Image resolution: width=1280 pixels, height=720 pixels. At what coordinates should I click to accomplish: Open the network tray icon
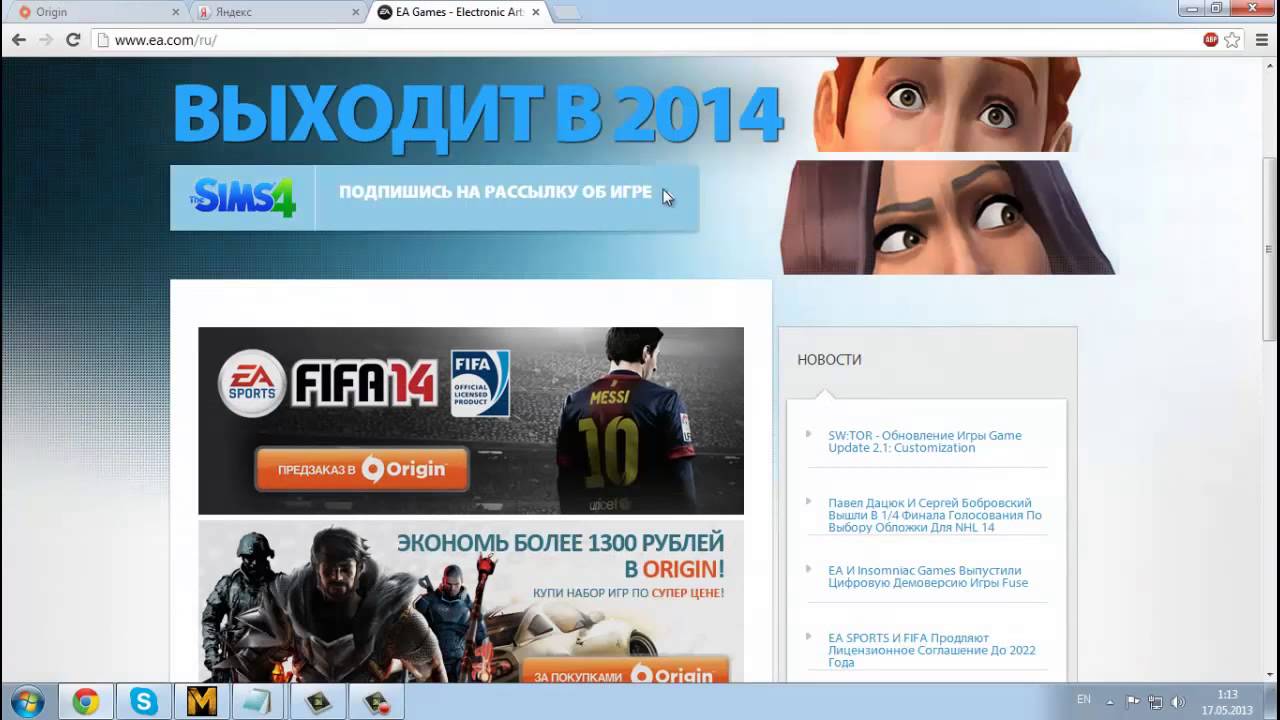(1156, 702)
